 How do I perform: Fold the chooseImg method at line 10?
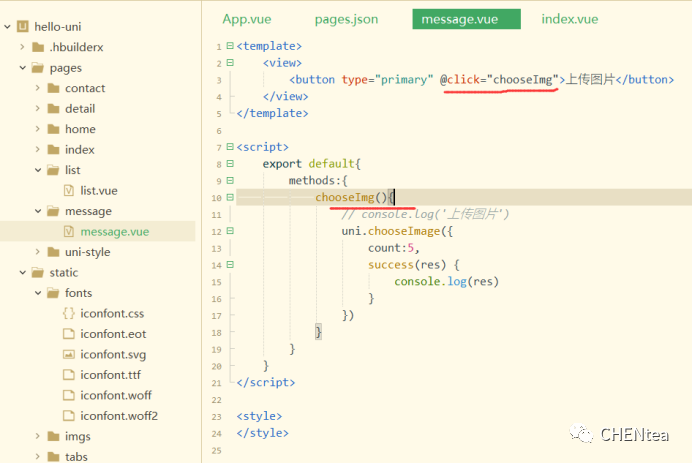[x=230, y=198]
